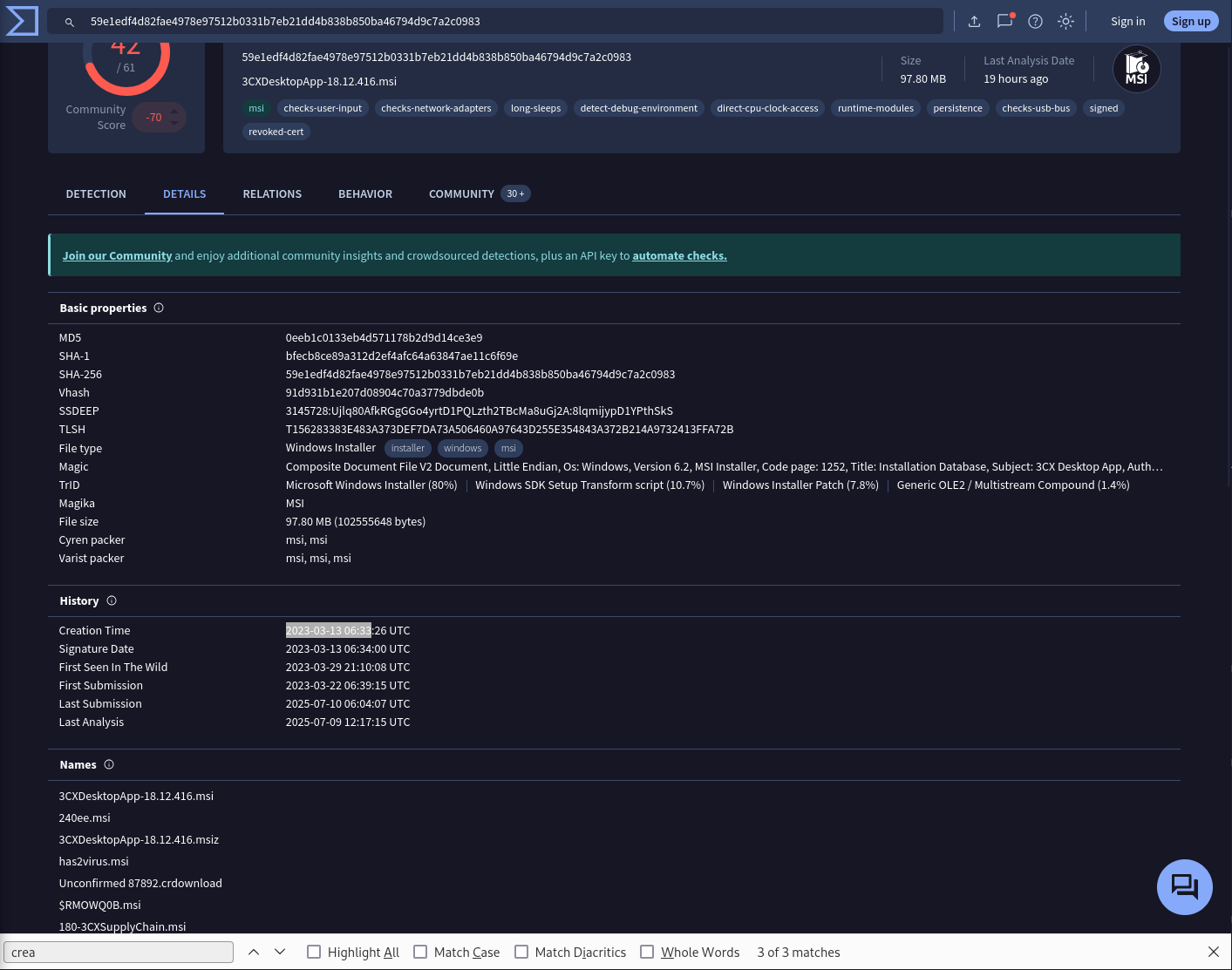The width and height of the screenshot is (1232, 970).
Task: Go to previous find match
Action: pos(254,952)
